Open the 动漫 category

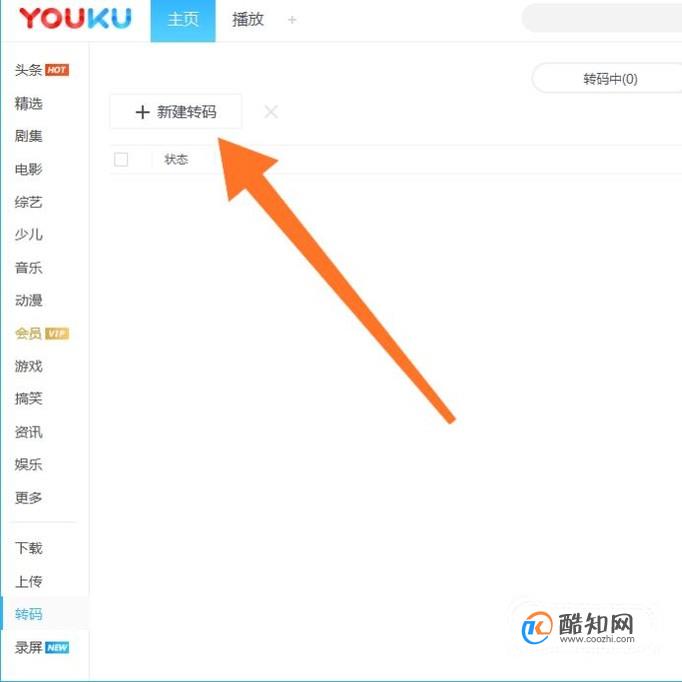click(29, 300)
